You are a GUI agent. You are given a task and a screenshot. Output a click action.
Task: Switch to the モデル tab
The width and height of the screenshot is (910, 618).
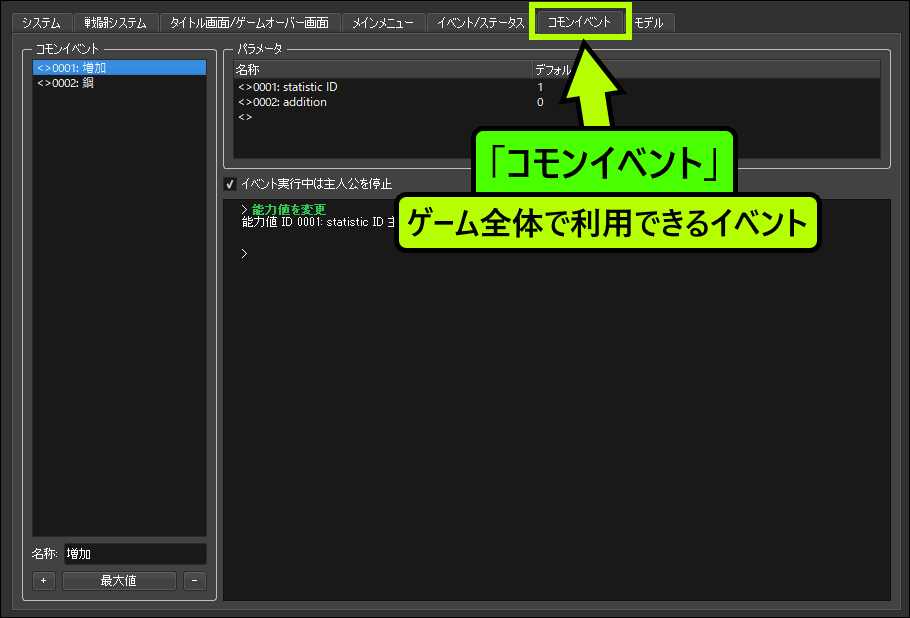pos(651,22)
